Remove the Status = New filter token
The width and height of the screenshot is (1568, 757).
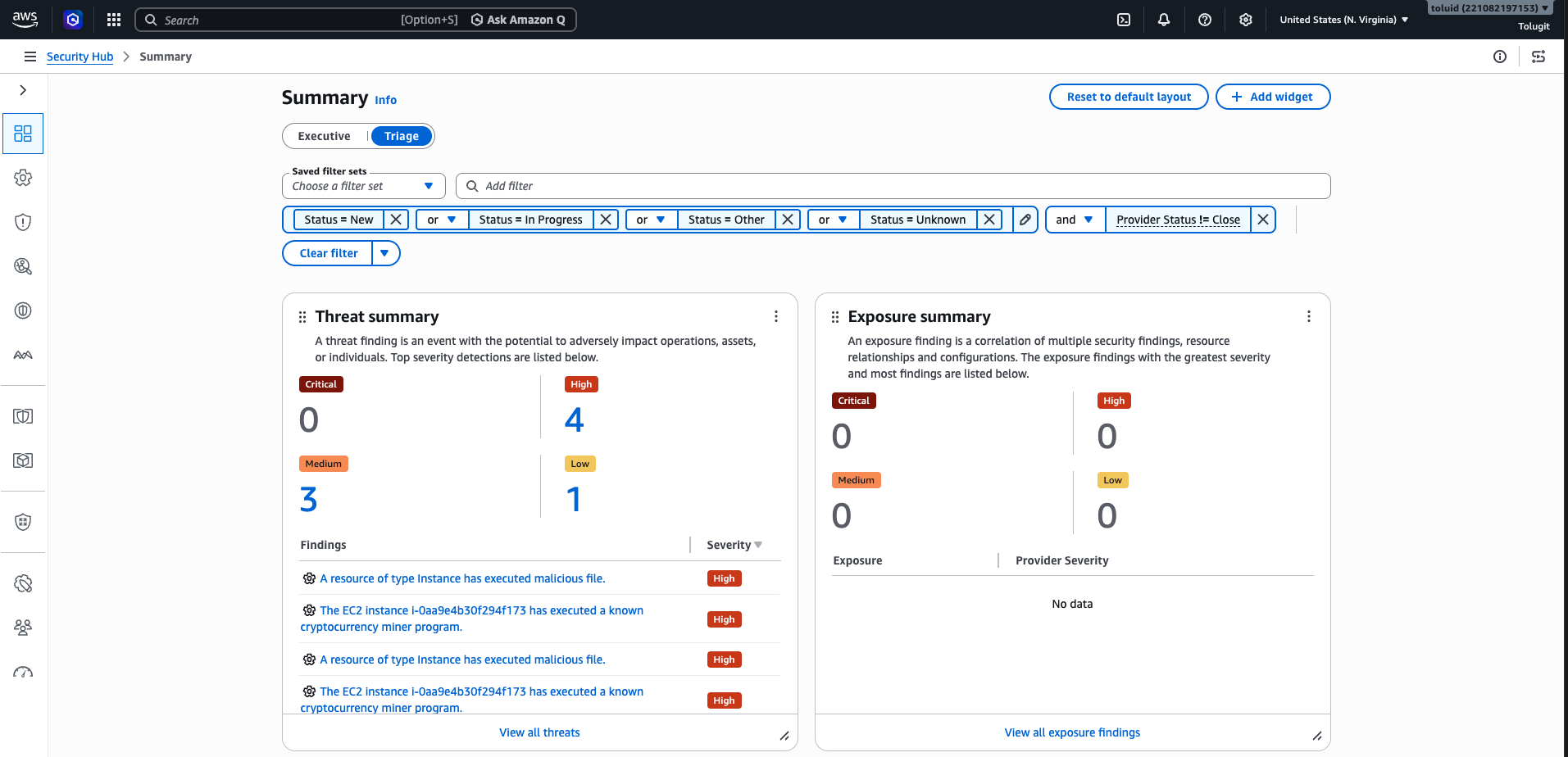tap(396, 220)
